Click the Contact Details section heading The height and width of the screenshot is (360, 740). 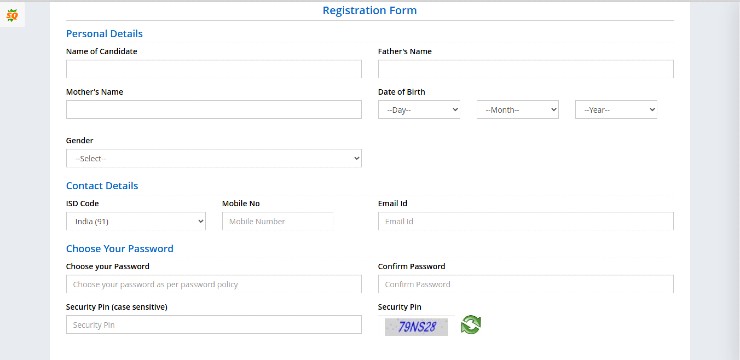pos(102,185)
